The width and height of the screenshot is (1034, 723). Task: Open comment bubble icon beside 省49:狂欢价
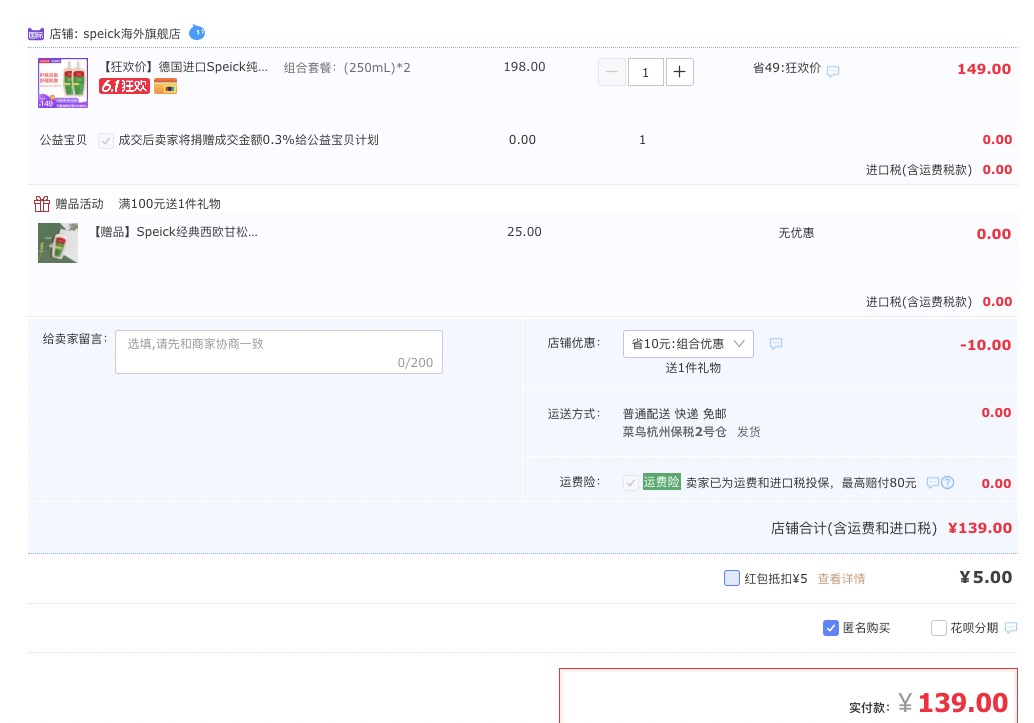tap(833, 71)
